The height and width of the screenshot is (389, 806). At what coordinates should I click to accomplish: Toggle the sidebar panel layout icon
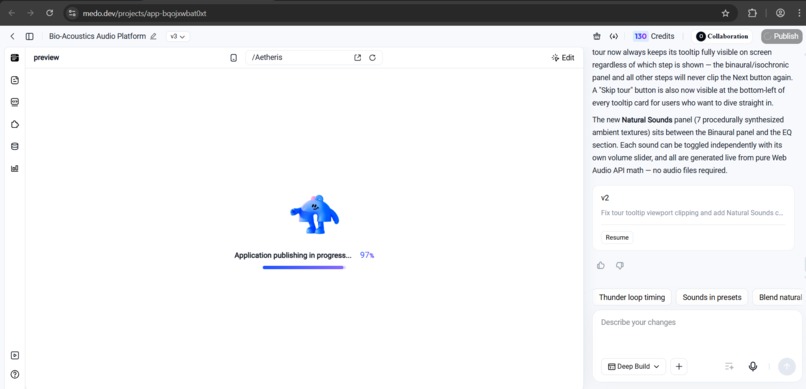[30, 36]
